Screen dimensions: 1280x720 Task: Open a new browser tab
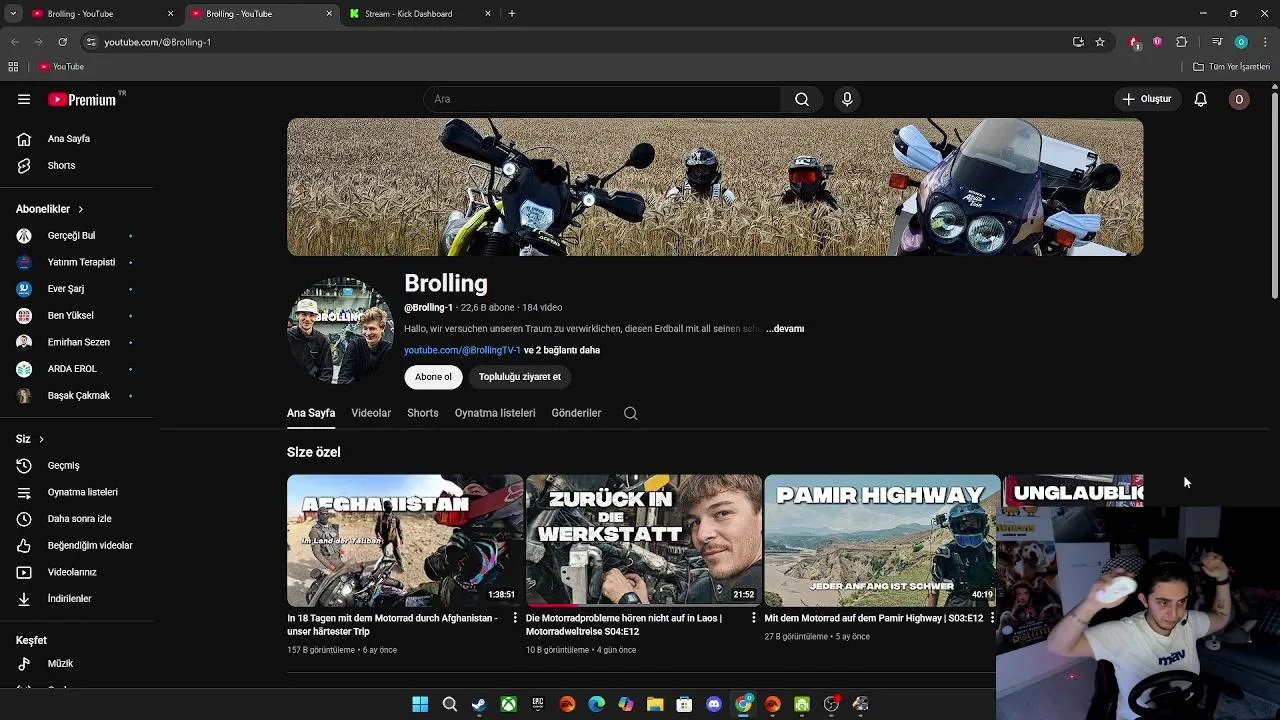pyautogui.click(x=512, y=14)
